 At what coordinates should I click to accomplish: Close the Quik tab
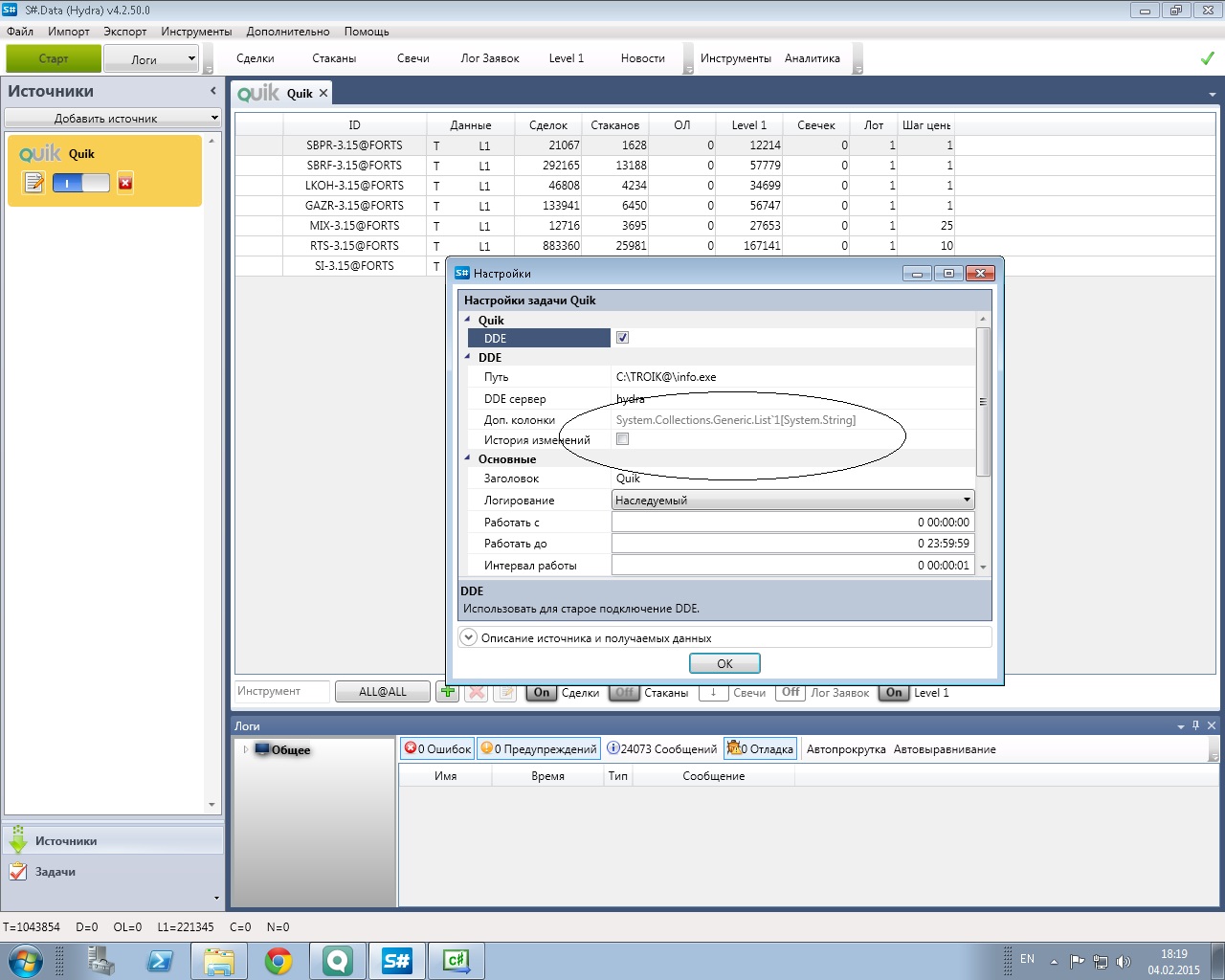click(x=323, y=93)
